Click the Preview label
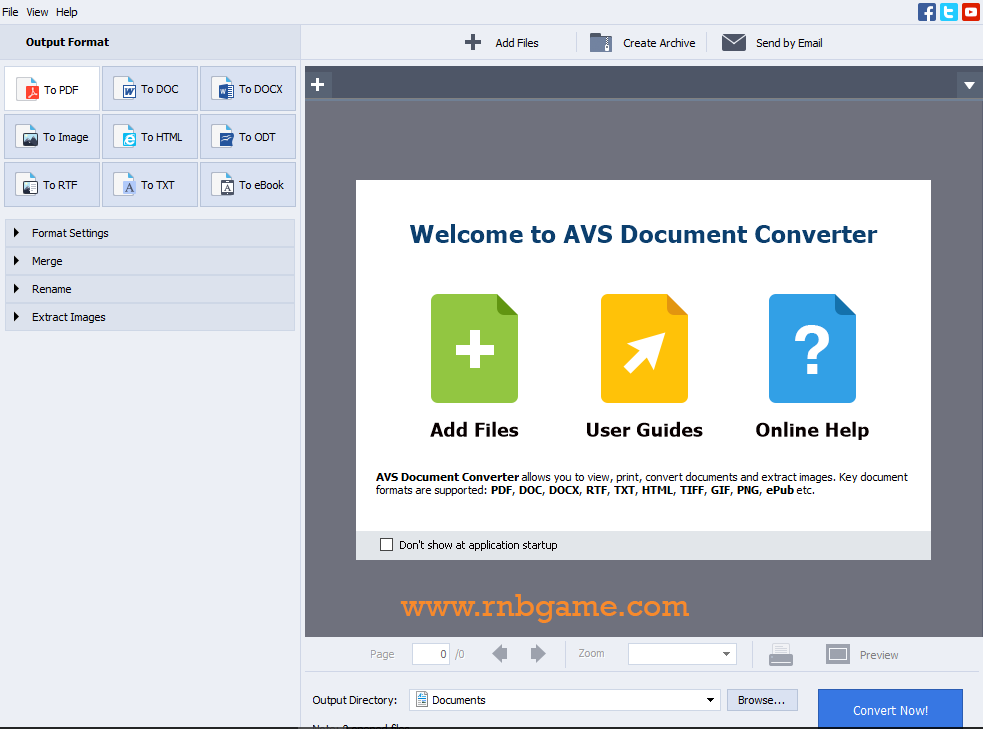This screenshot has width=983, height=729. (879, 655)
